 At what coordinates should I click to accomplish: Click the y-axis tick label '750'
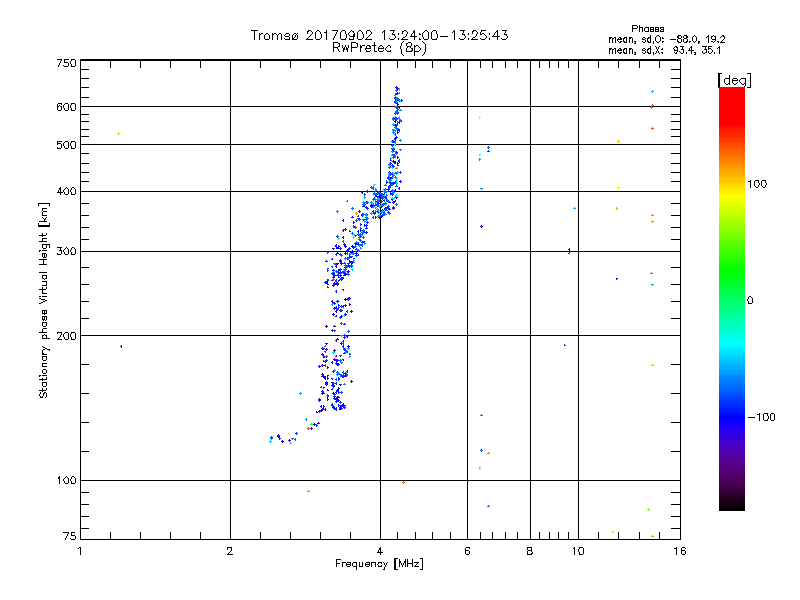[x=67, y=63]
